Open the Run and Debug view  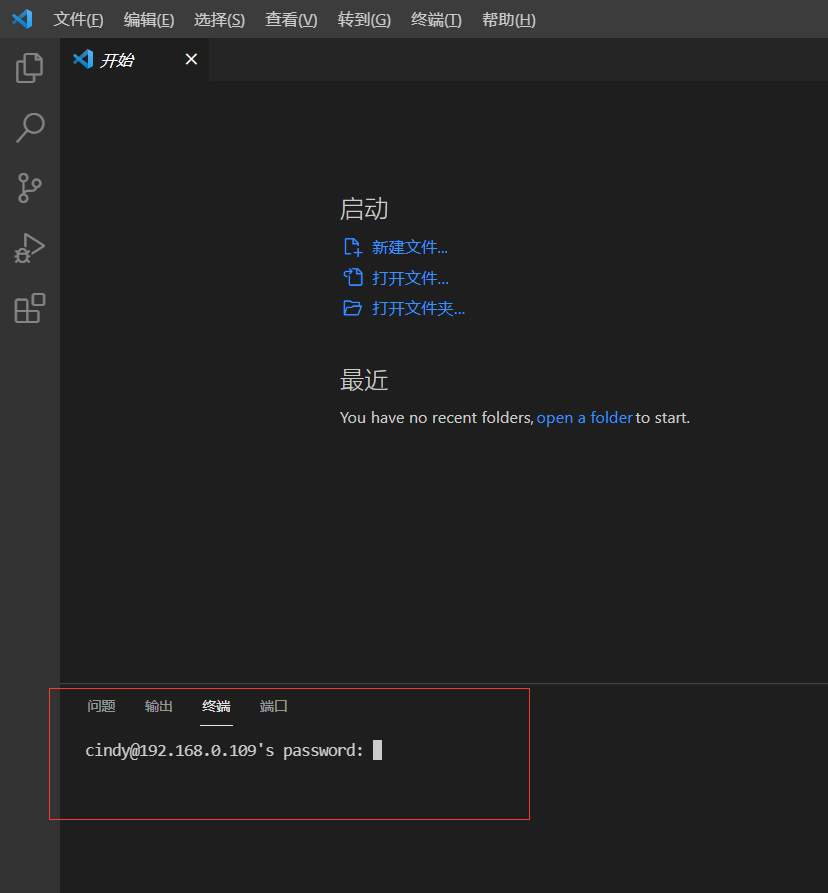click(x=29, y=248)
